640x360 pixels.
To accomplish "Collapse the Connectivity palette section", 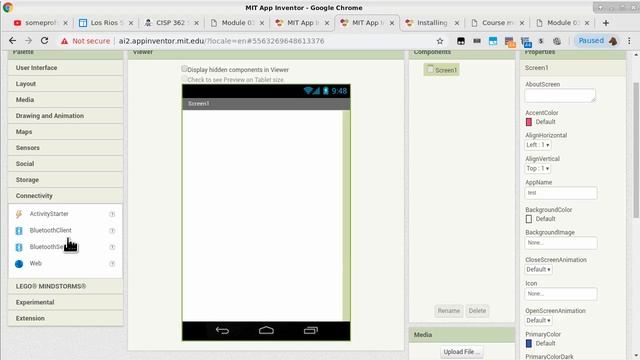I will 65,196.
